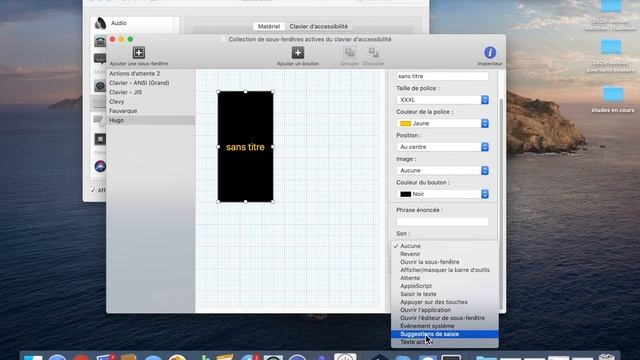Click the Grouper toolbar icon
This screenshot has width=640, height=360.
(349, 52)
